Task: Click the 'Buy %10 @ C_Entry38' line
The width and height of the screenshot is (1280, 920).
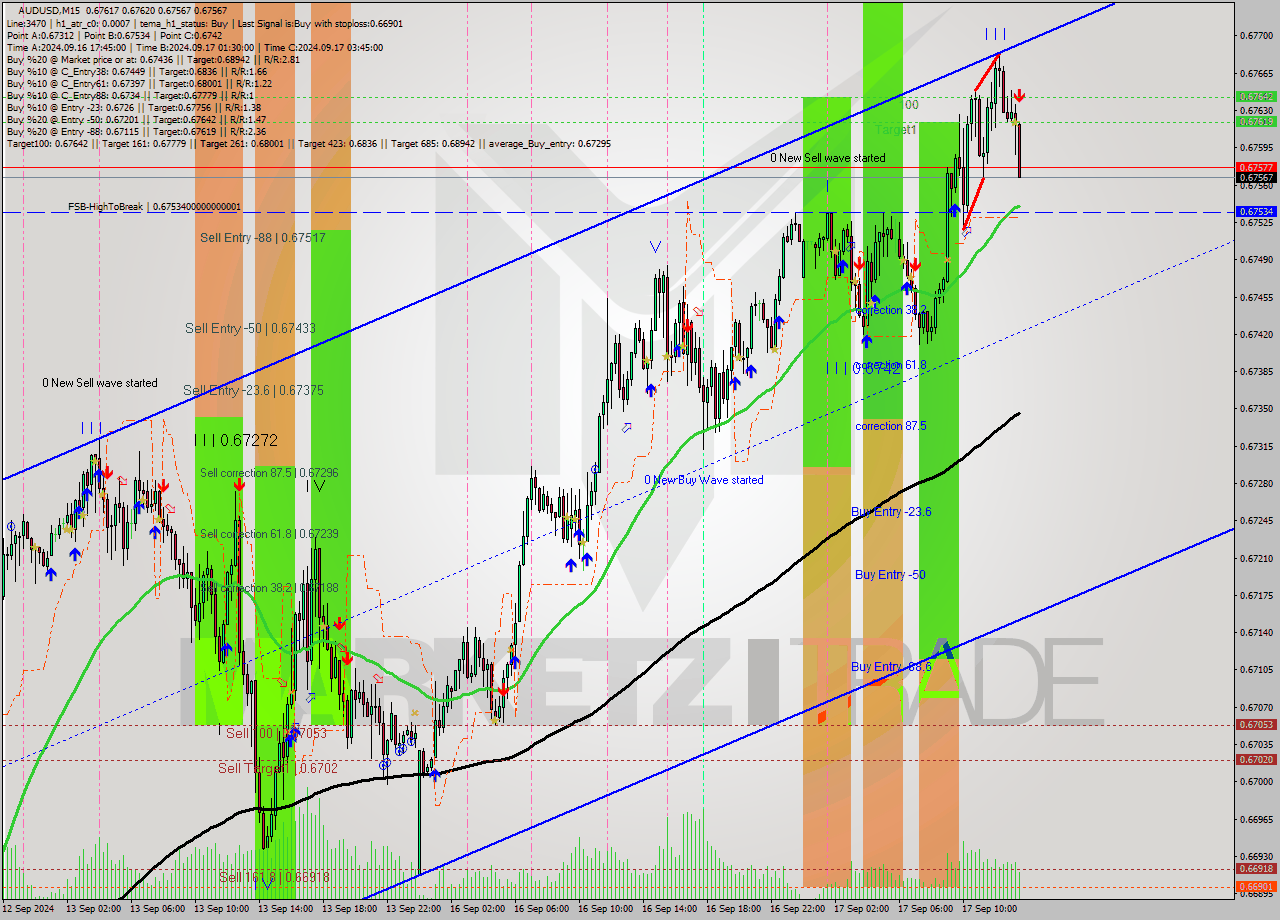Action: tap(136, 72)
